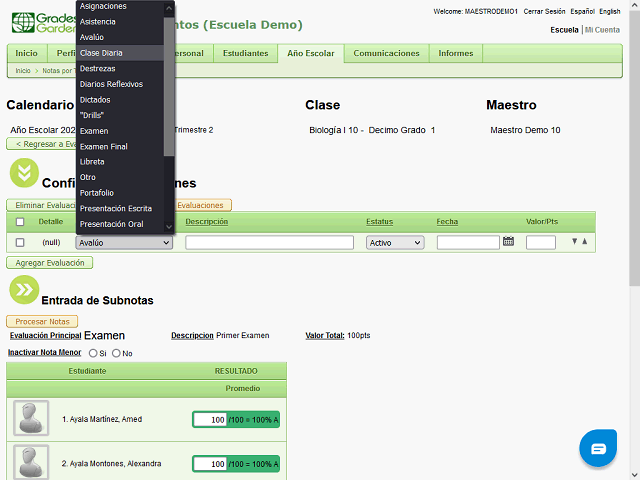Click the move down arrow icon
This screenshot has width=640, height=480.
pyautogui.click(x=574, y=242)
